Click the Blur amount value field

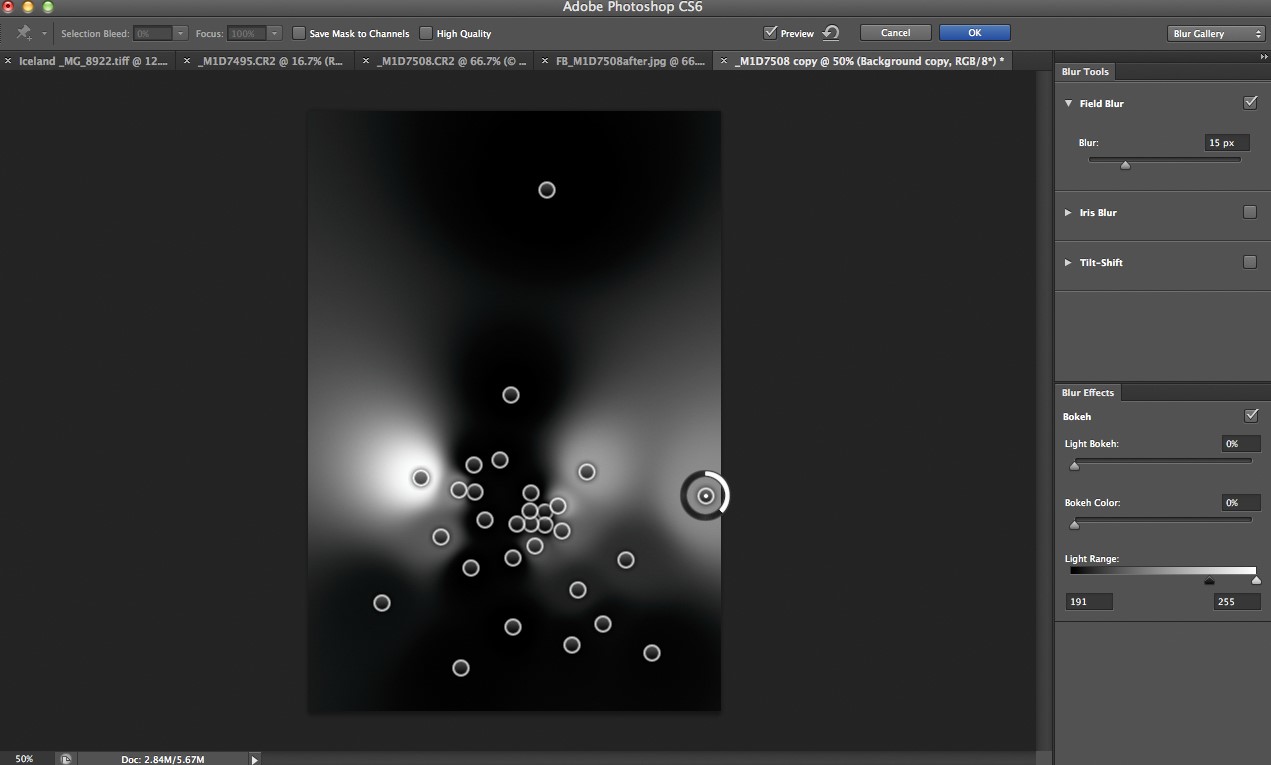1226,142
